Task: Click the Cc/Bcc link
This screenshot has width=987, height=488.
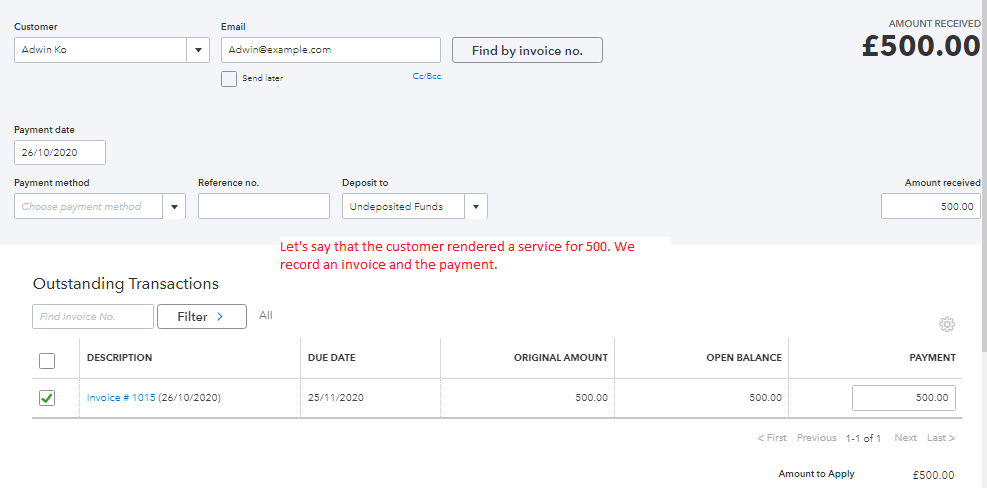Action: click(x=427, y=77)
